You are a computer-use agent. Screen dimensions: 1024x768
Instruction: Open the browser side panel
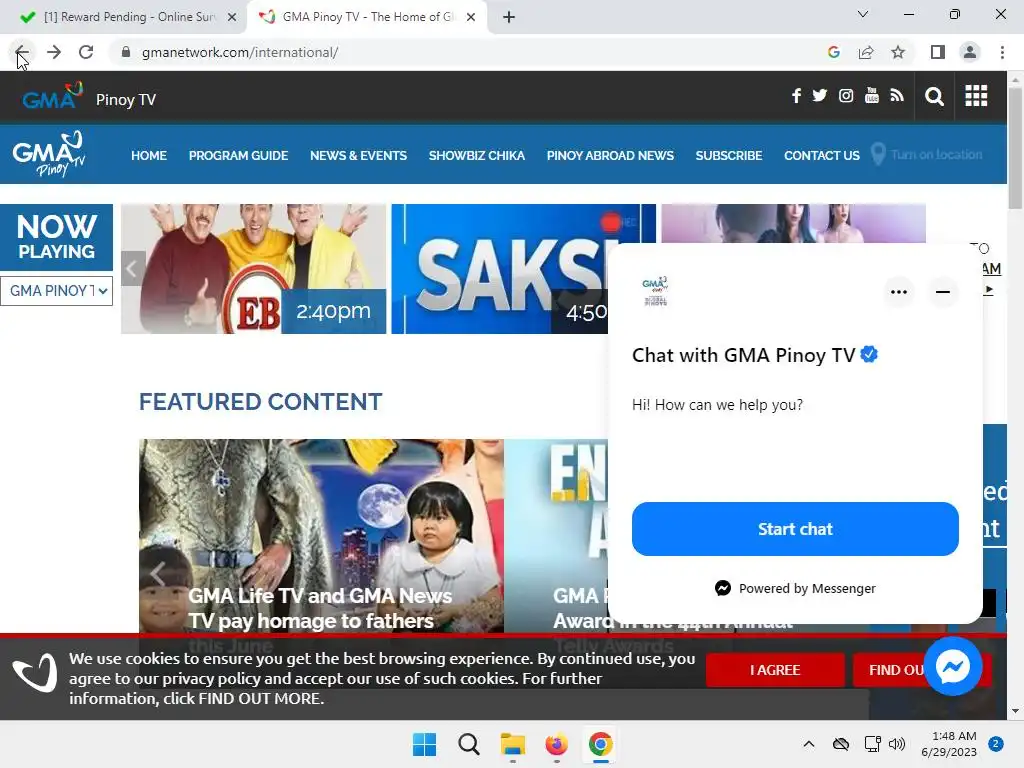(938, 52)
